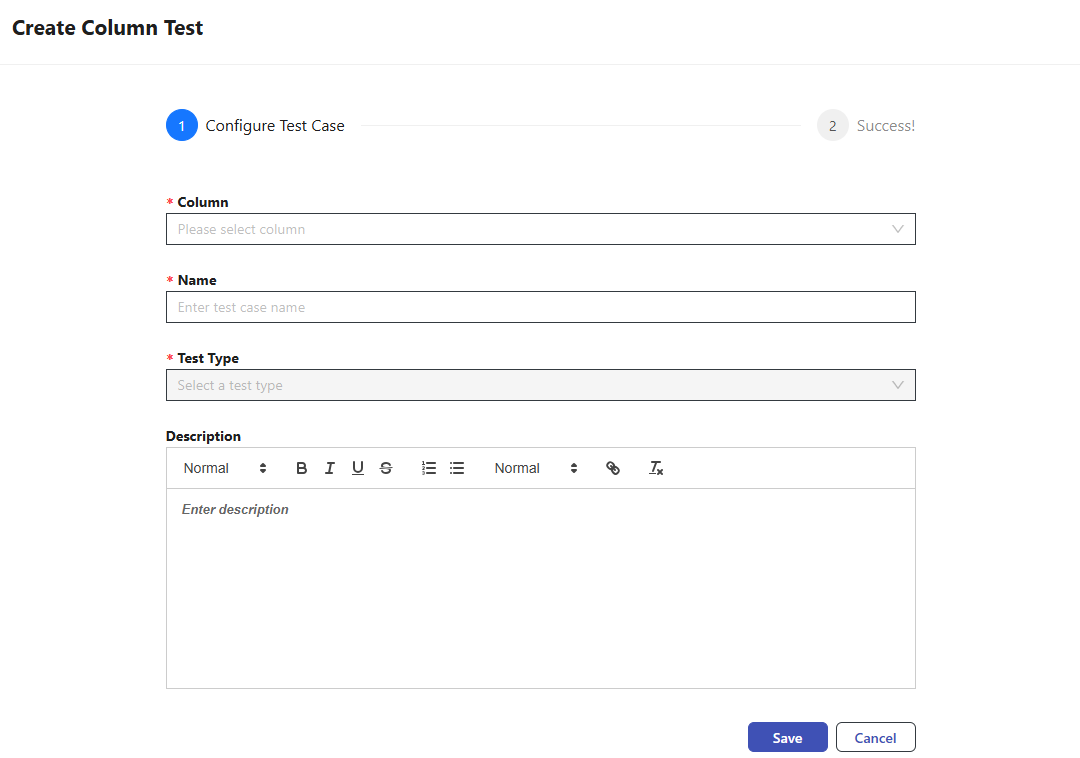1080x758 pixels.
Task: Open the Test Type dropdown
Action: click(x=540, y=384)
